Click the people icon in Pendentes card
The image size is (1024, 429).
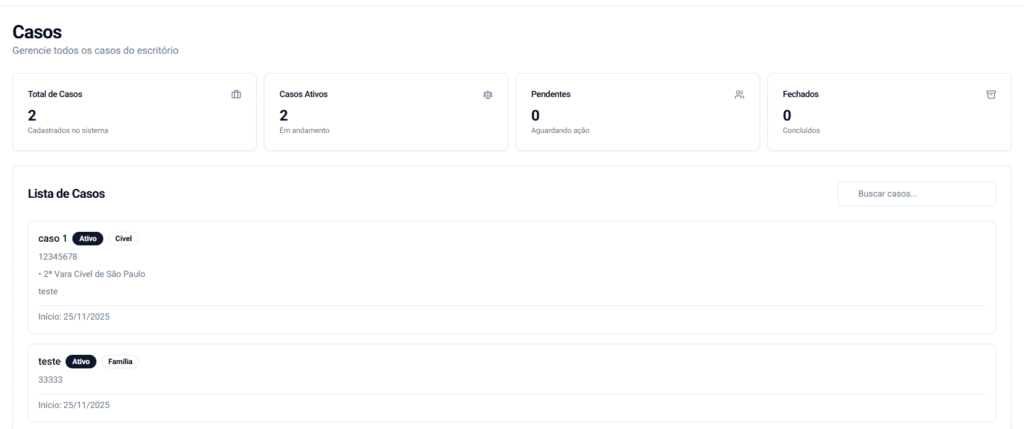[739, 95]
